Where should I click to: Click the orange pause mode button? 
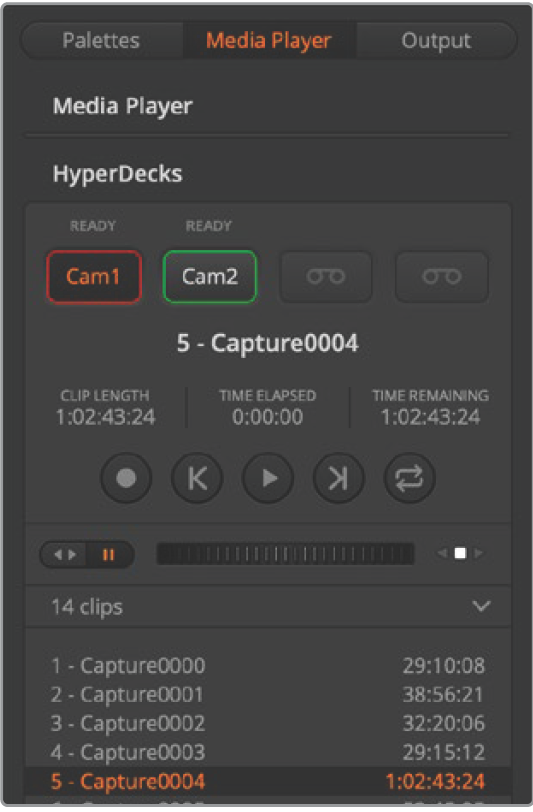click(109, 555)
